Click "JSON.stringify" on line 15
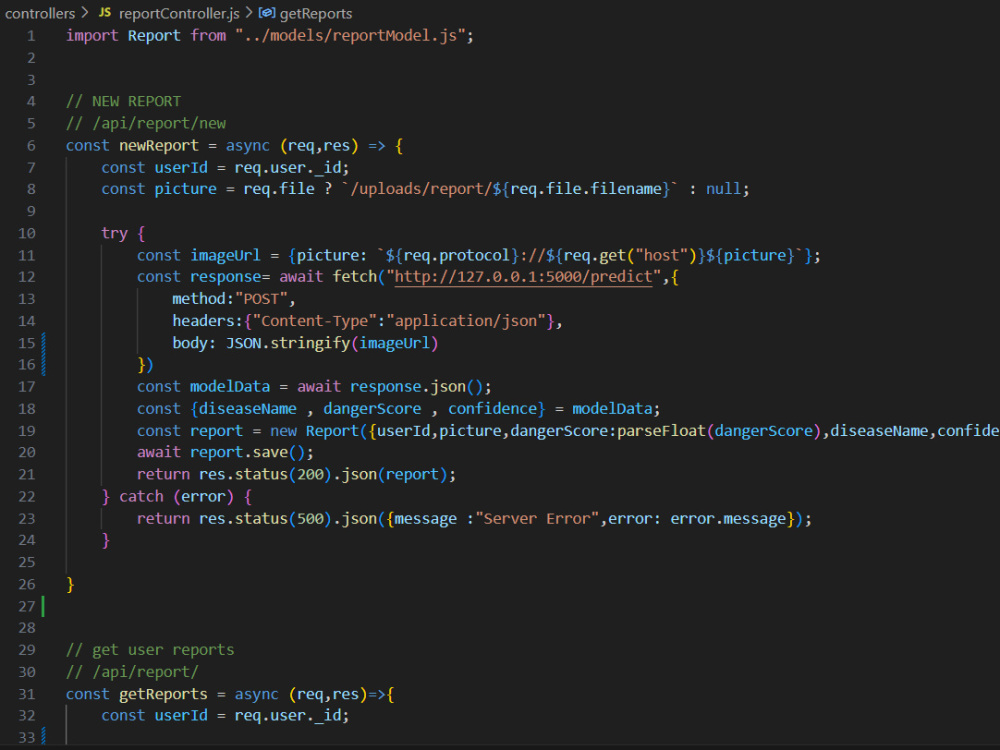 288,343
